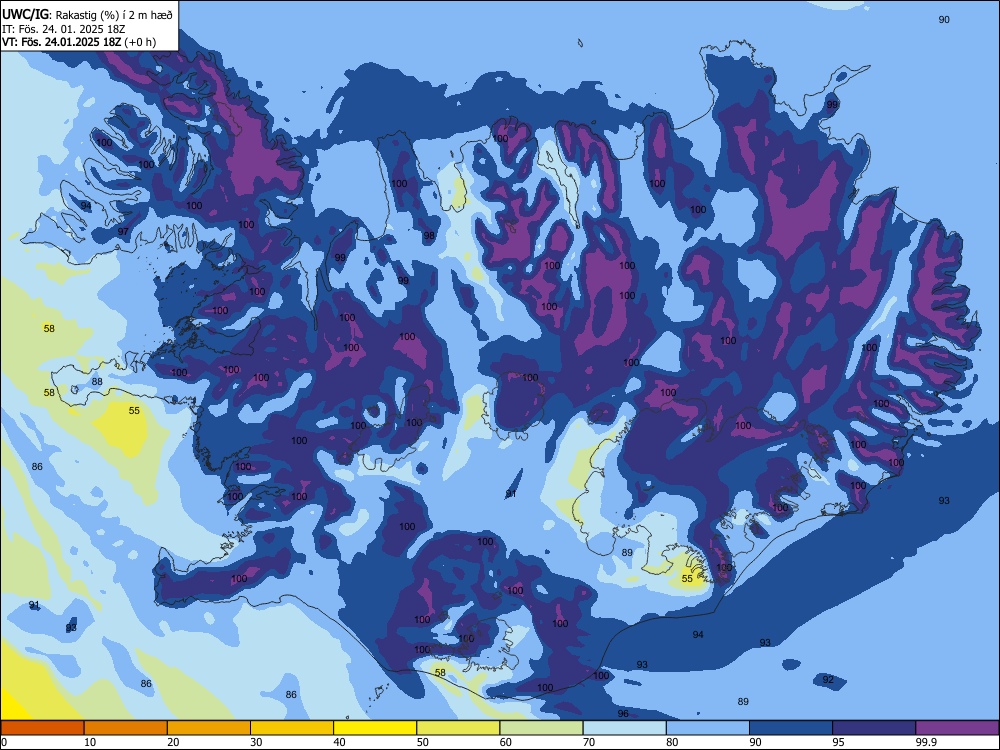Click the legend tick label '20'
This screenshot has width=1000, height=750.
pos(173,742)
